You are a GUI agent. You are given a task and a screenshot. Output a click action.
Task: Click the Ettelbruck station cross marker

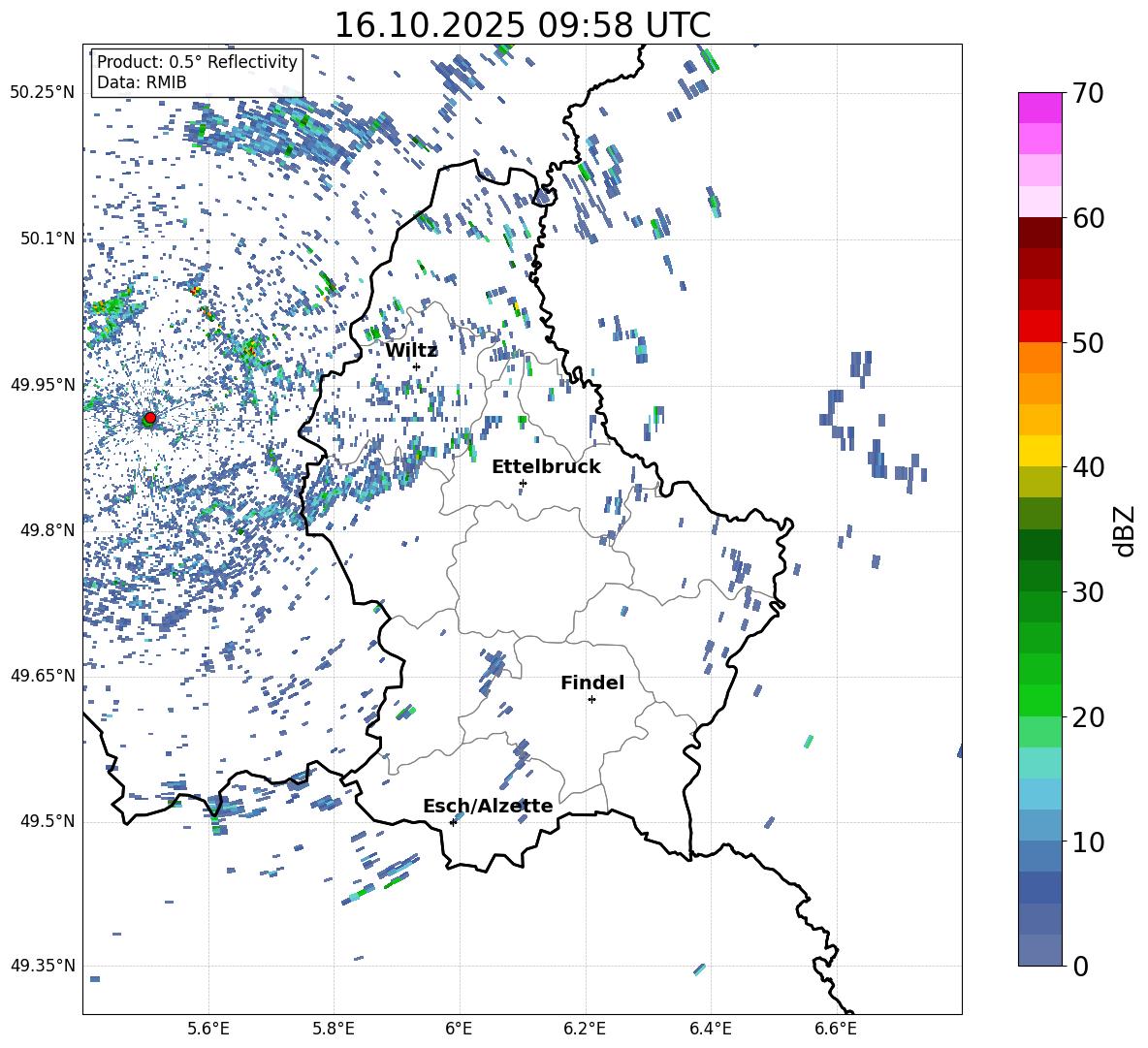[523, 483]
